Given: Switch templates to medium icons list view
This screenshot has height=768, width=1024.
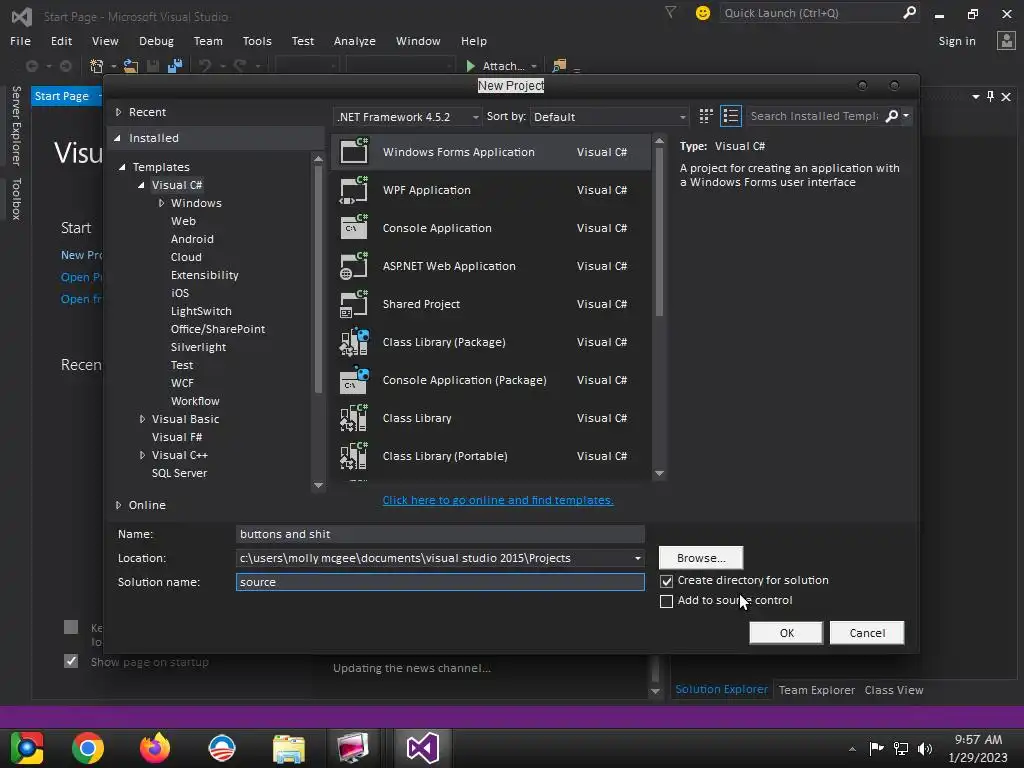Looking at the screenshot, I should click(731, 116).
